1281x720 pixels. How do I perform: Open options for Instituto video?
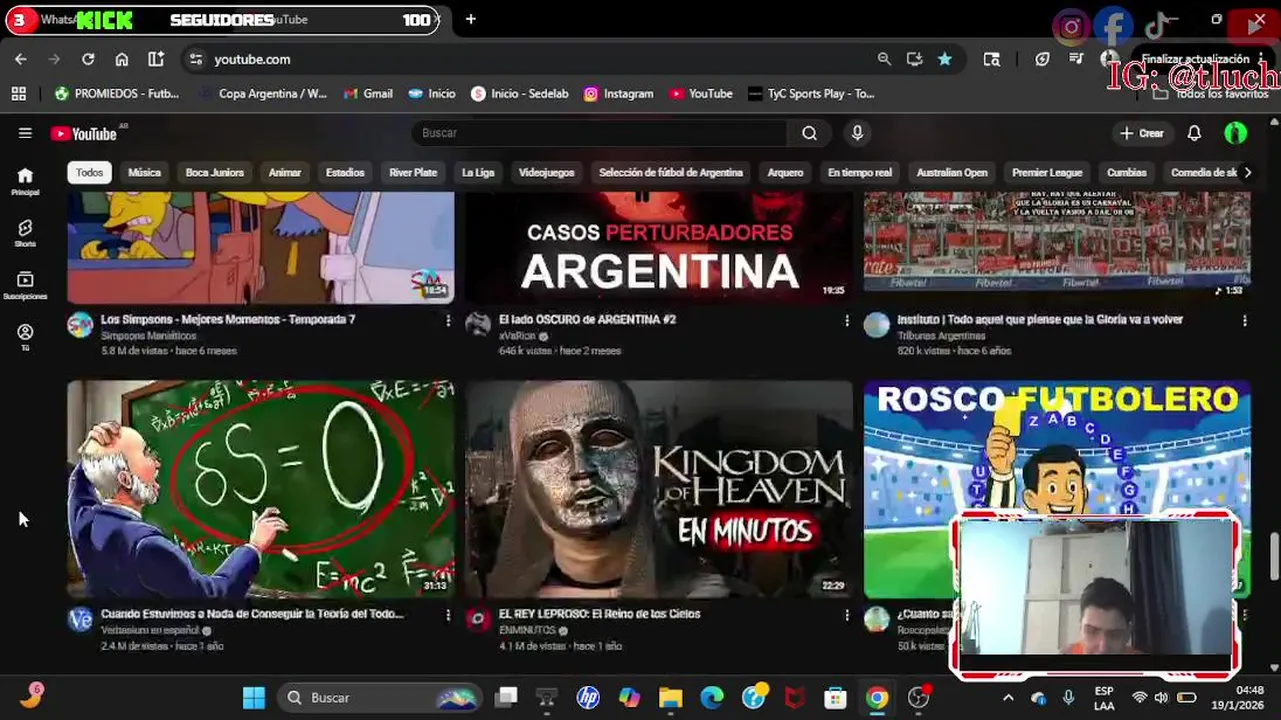[x=1244, y=321]
